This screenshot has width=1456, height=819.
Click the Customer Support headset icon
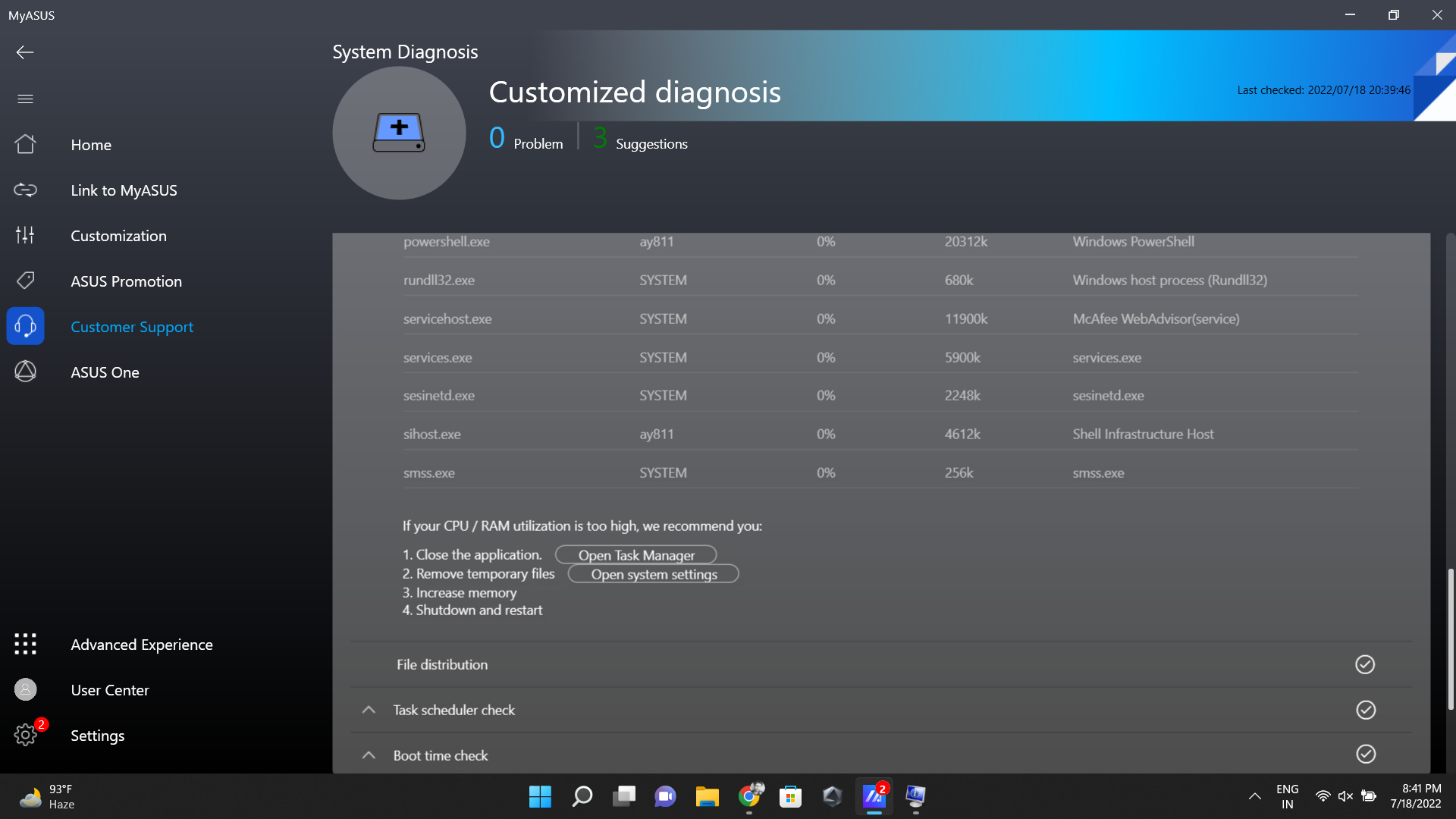tap(25, 326)
